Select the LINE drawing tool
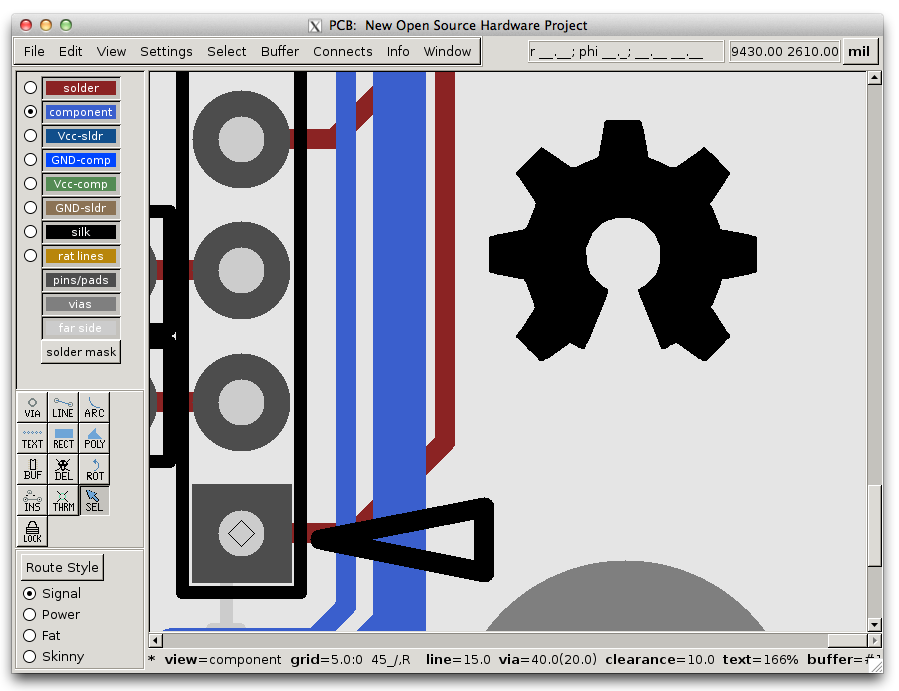The width and height of the screenshot is (899, 691). (63, 407)
